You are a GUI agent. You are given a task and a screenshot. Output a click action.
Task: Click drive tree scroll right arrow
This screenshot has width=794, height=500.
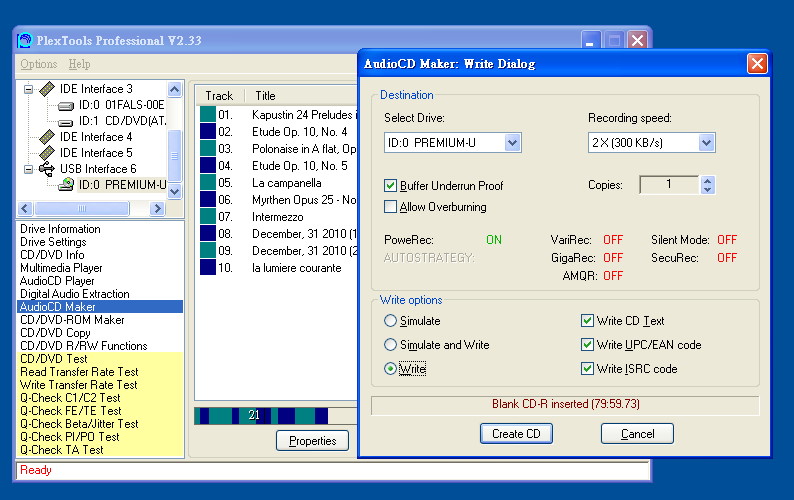point(157,208)
